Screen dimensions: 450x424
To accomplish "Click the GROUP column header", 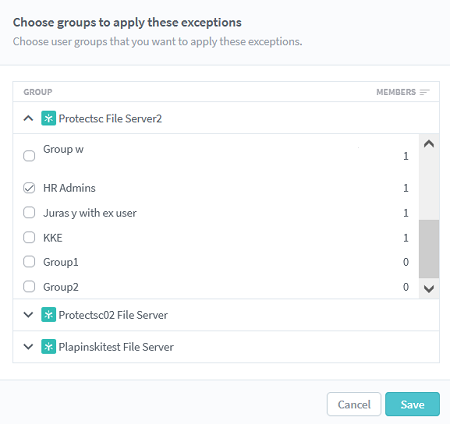I will pyautogui.click(x=38, y=92).
